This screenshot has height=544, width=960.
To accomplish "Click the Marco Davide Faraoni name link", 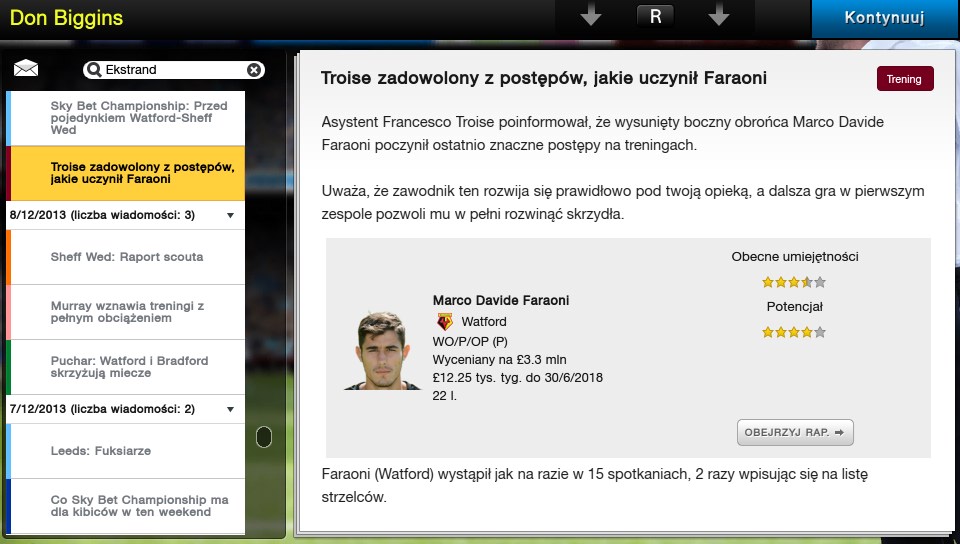I will 500,300.
